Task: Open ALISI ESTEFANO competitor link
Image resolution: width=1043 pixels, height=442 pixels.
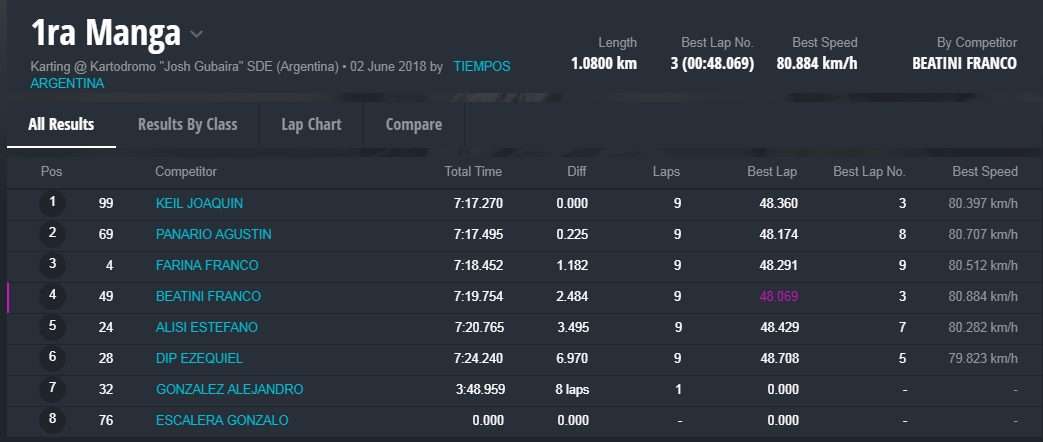Action: point(206,327)
